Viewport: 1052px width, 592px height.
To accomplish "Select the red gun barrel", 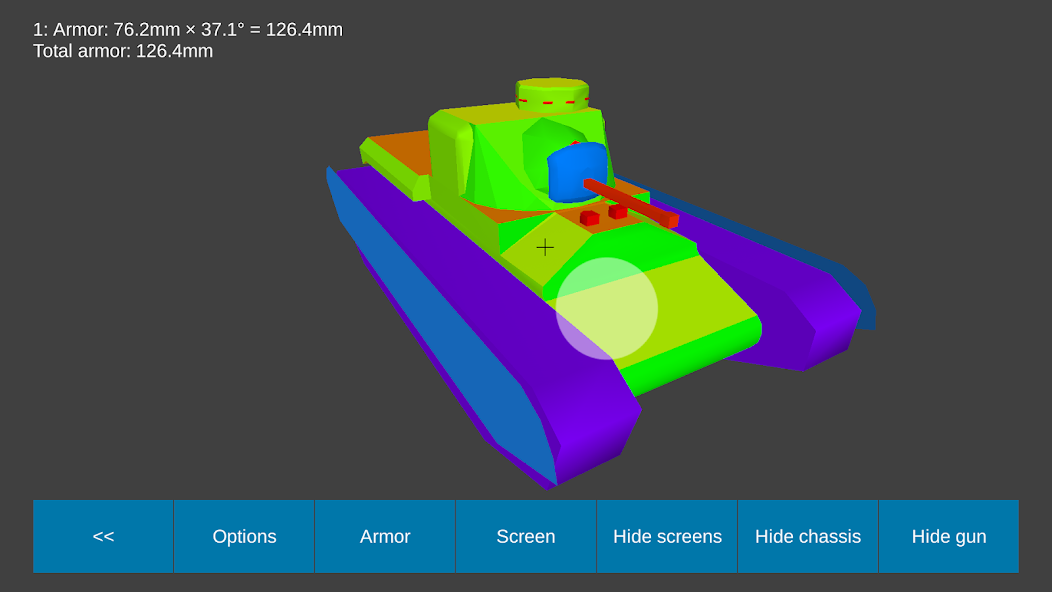I will pyautogui.click(x=630, y=202).
